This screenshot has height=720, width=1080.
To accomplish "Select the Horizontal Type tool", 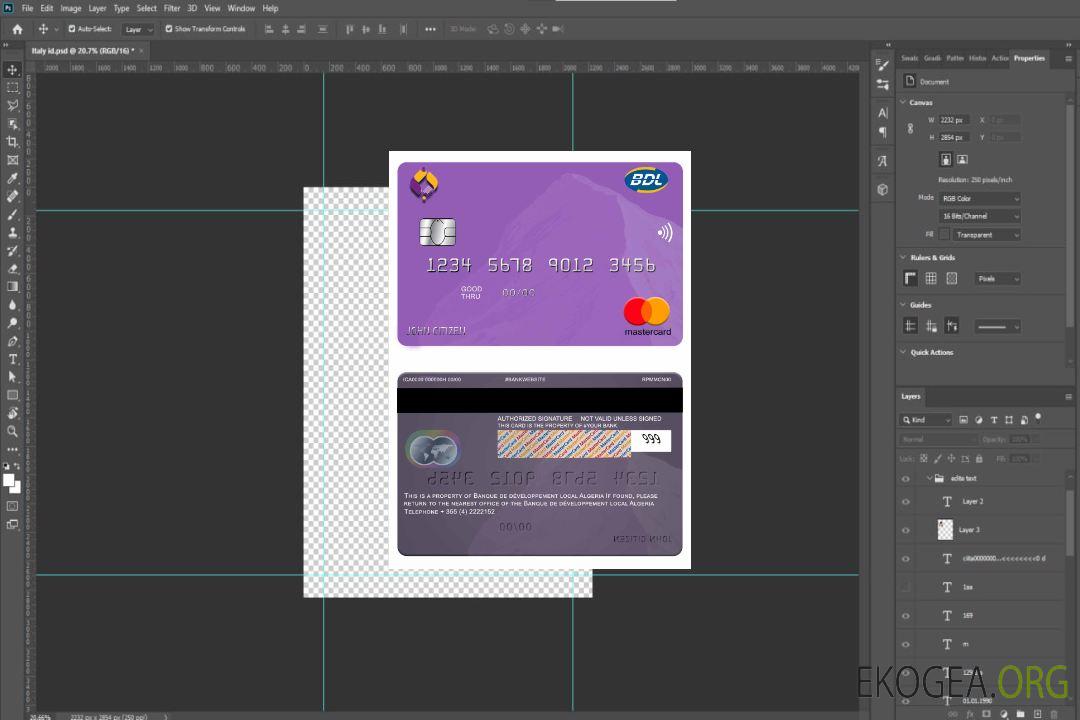I will (12, 359).
